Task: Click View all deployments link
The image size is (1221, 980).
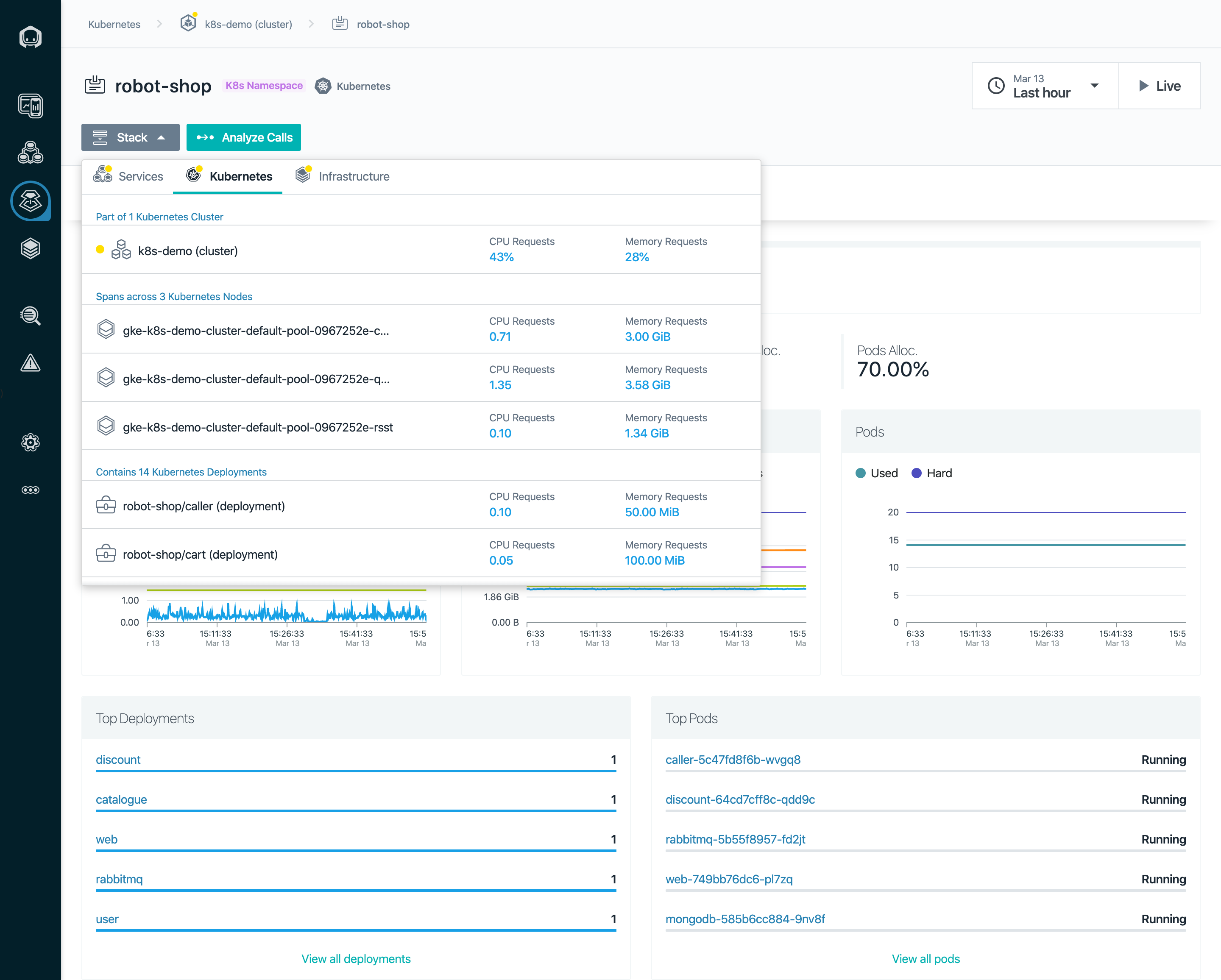Action: coord(356,958)
